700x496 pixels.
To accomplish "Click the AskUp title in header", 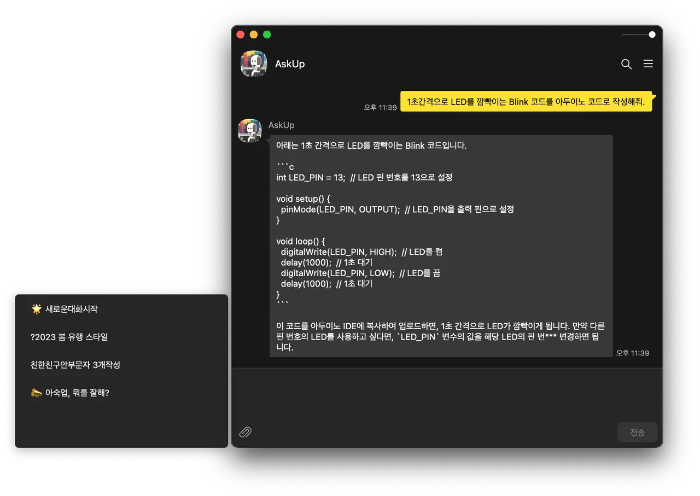I will (x=290, y=64).
